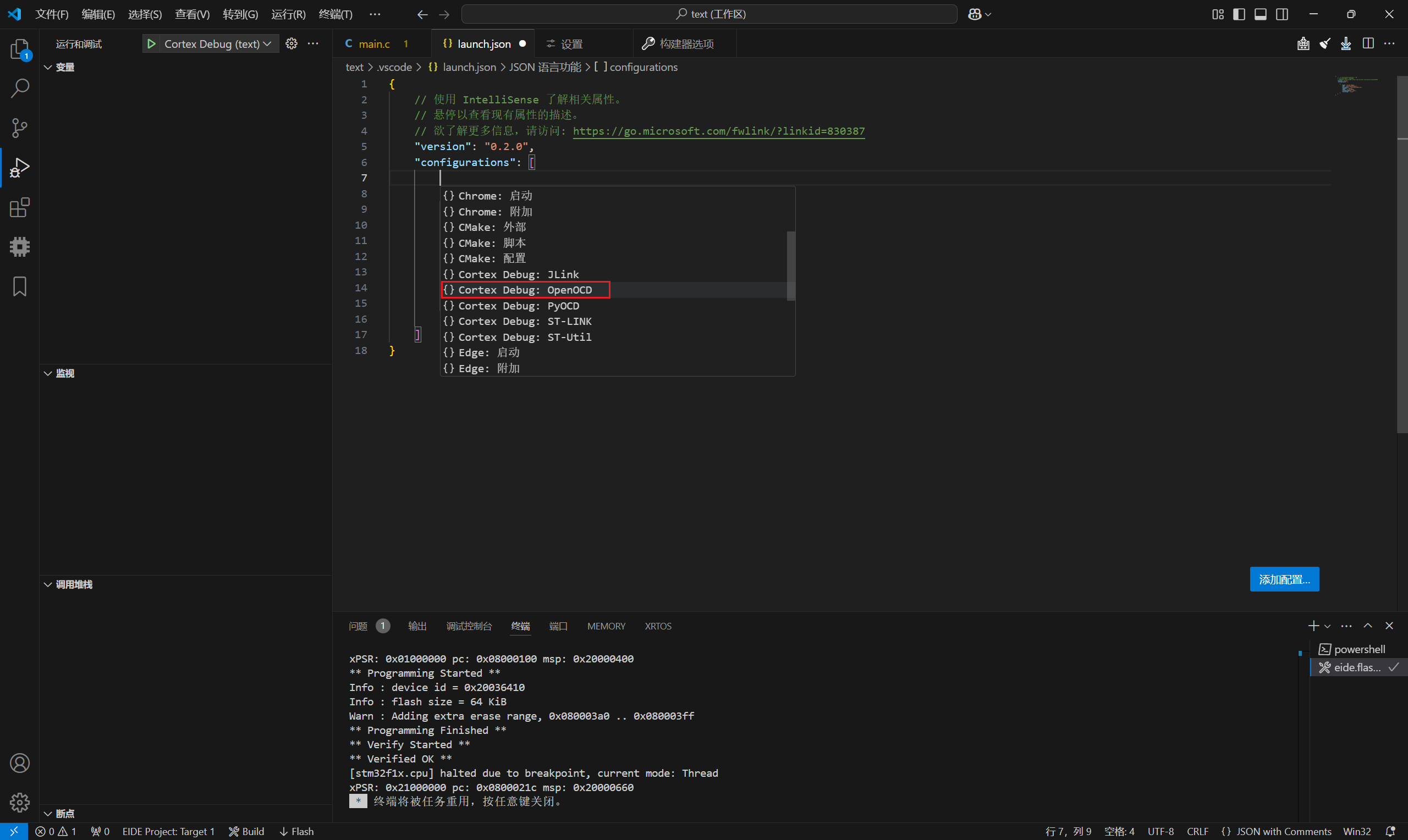This screenshot has height=840, width=1408.
Task: Click the suggestion list scrollbar thumb
Action: pyautogui.click(x=791, y=266)
